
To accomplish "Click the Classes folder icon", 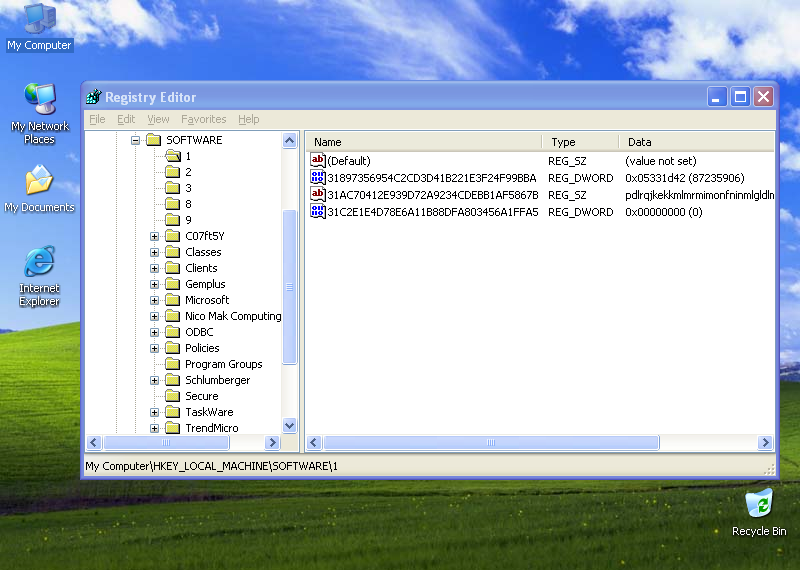I will [173, 252].
